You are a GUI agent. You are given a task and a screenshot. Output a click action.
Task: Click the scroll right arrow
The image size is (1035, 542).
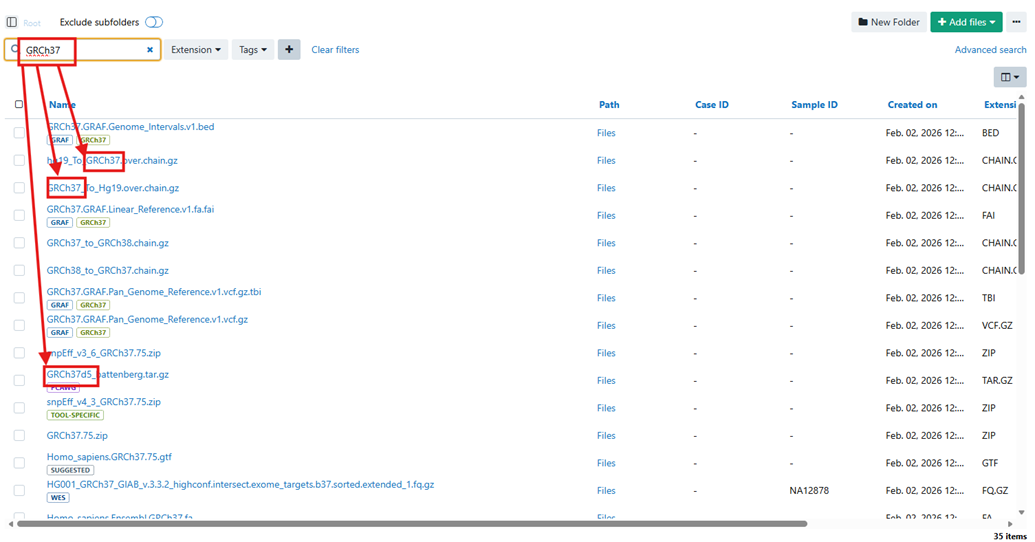(1011, 524)
